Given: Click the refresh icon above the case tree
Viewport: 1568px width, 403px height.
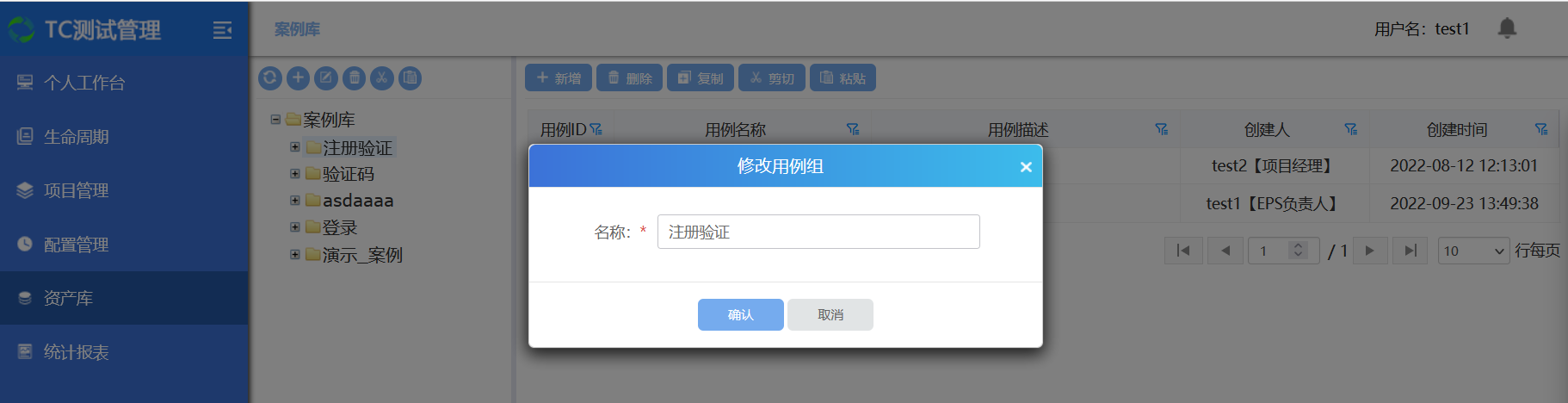Looking at the screenshot, I should click(x=270, y=78).
